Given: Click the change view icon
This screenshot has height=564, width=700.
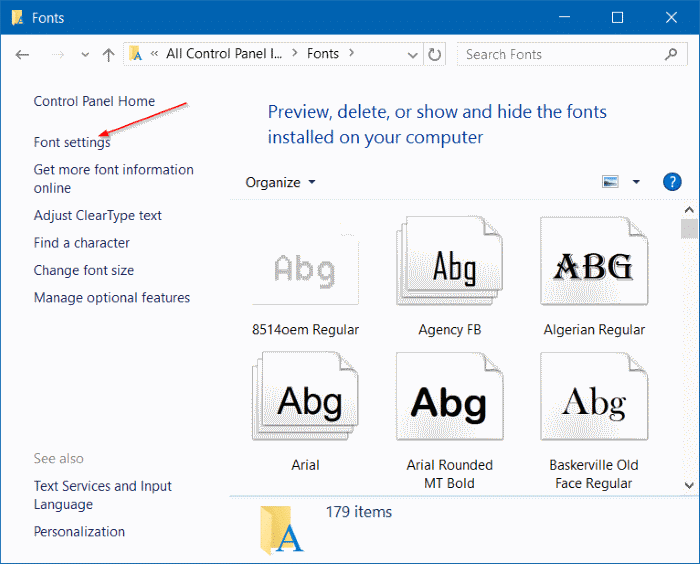Looking at the screenshot, I should click(610, 182).
